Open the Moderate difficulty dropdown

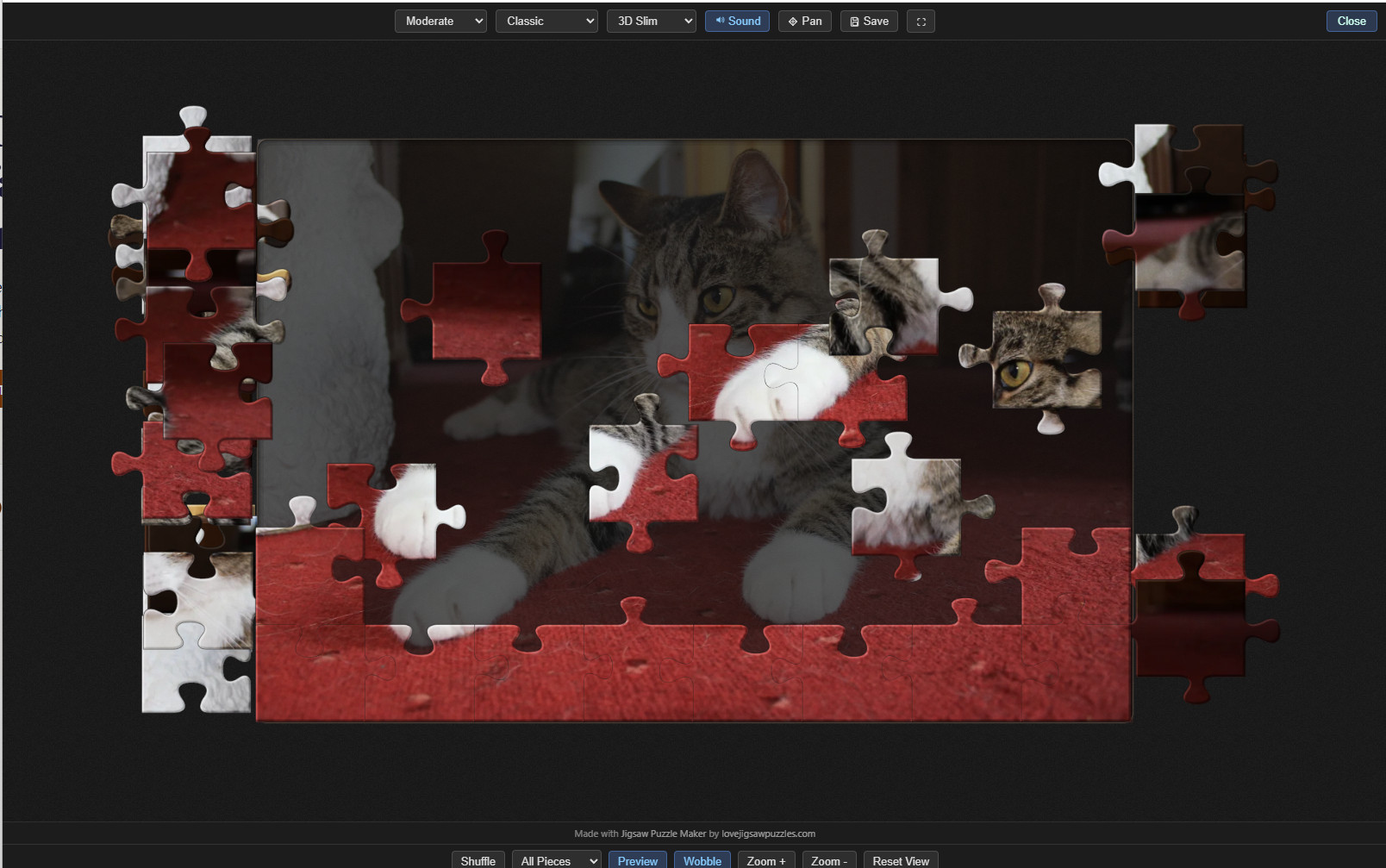pos(440,21)
